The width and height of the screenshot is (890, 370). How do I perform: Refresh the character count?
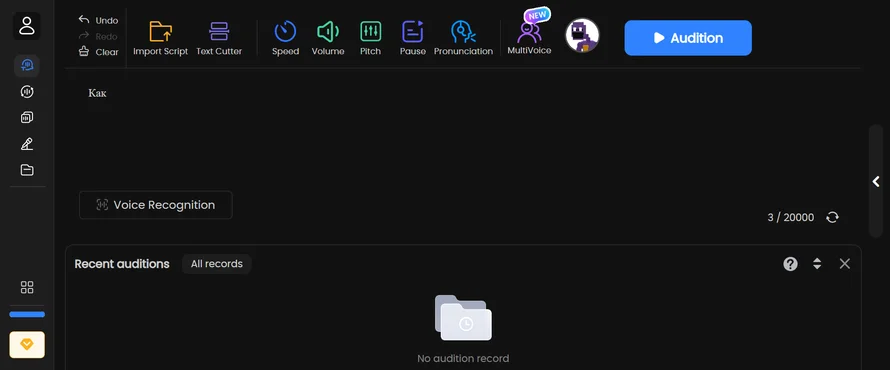coord(832,217)
